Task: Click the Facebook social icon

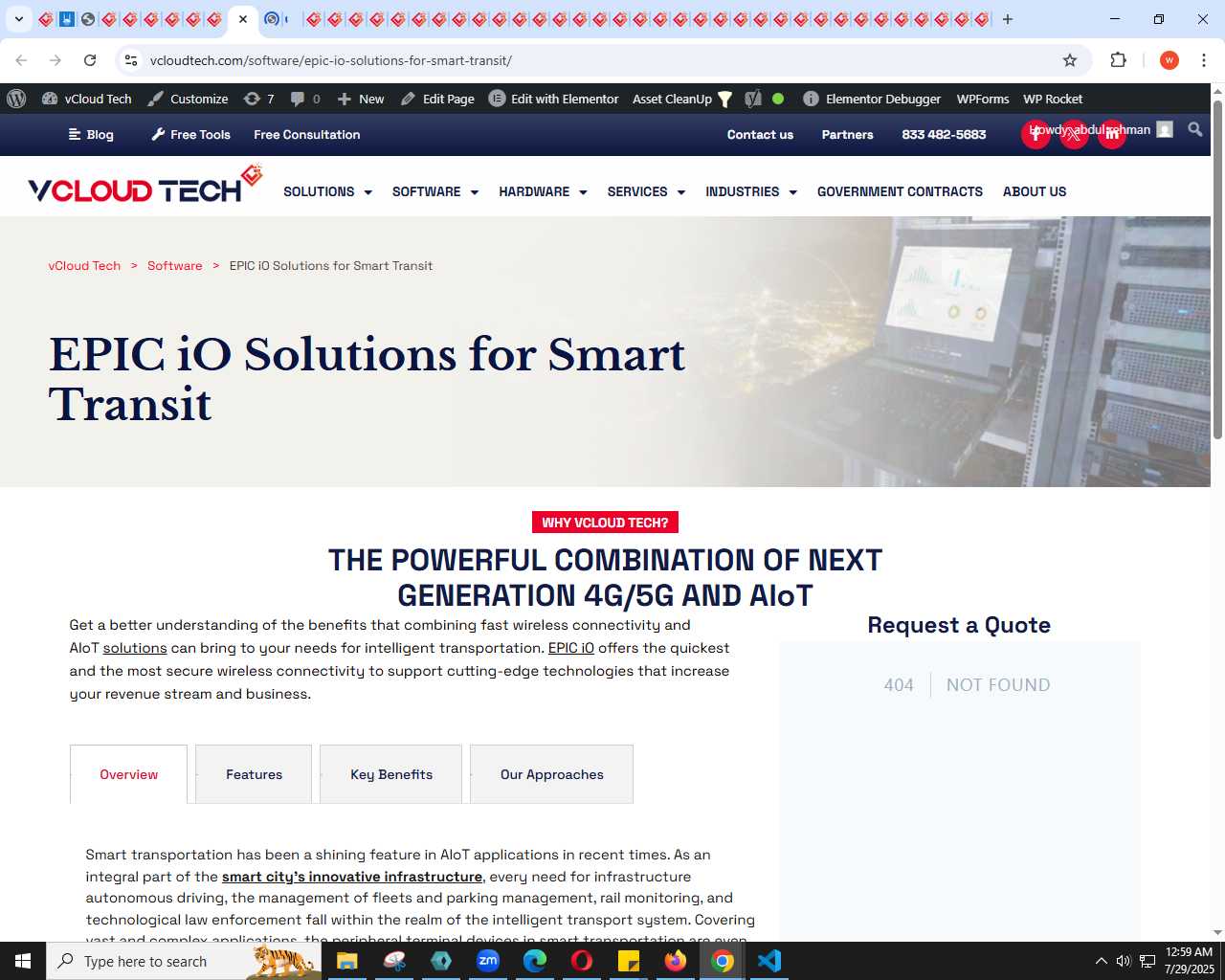Action: (x=1036, y=134)
